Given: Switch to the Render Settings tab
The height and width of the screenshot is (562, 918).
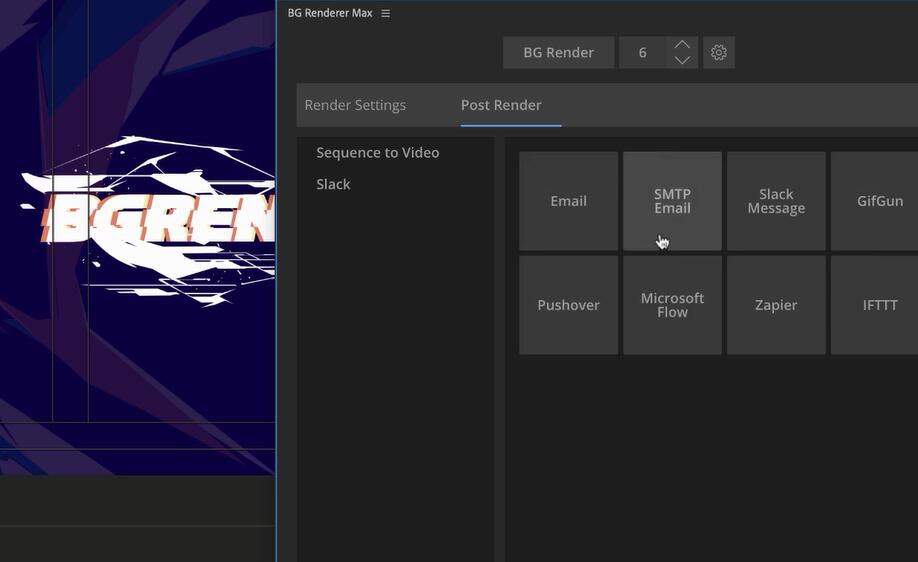Looking at the screenshot, I should (x=355, y=105).
